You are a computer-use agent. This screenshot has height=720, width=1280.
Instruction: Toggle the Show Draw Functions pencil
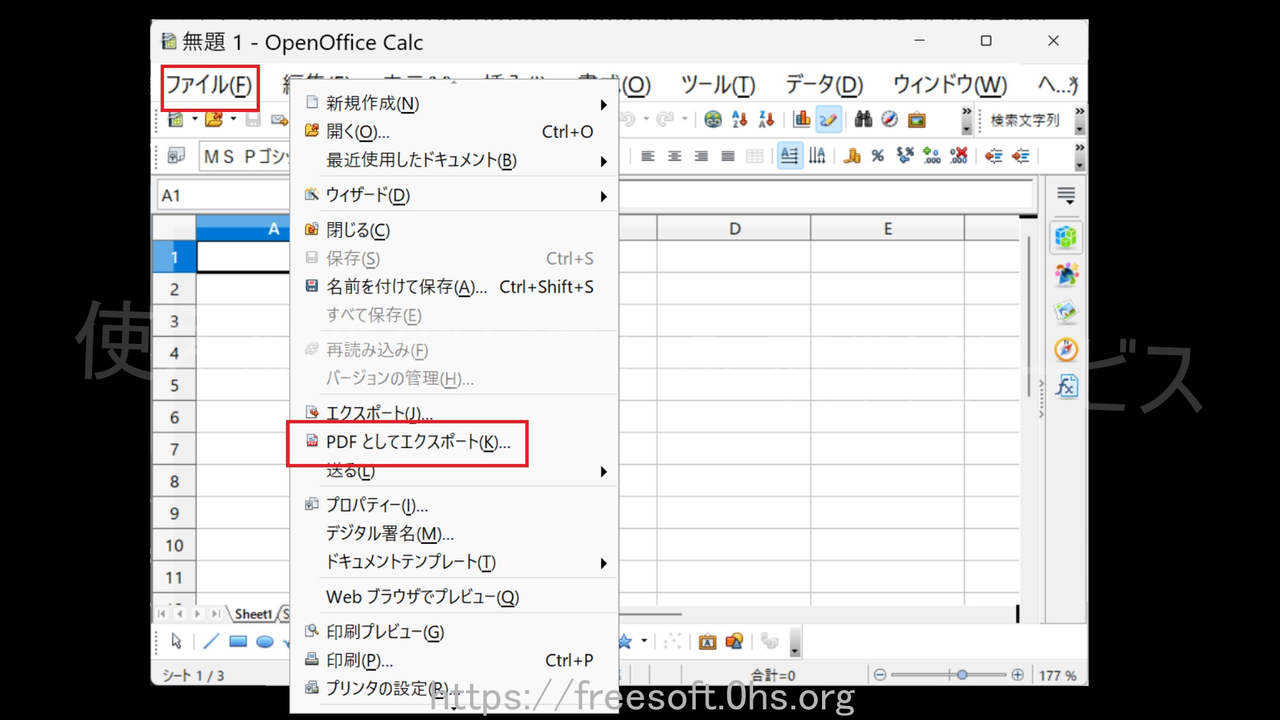point(829,119)
